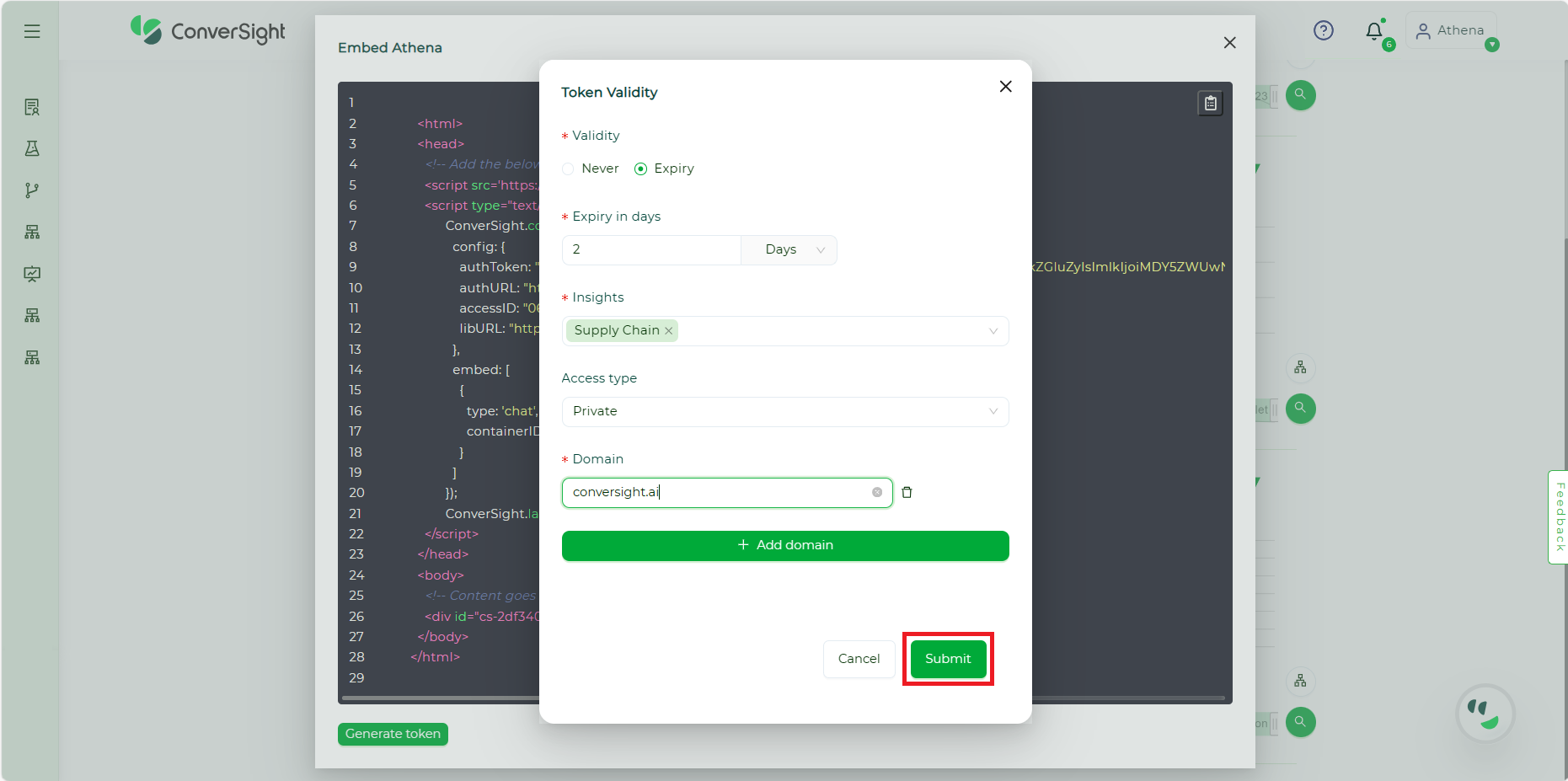
Task: Click the Domain input field
Action: click(727, 492)
